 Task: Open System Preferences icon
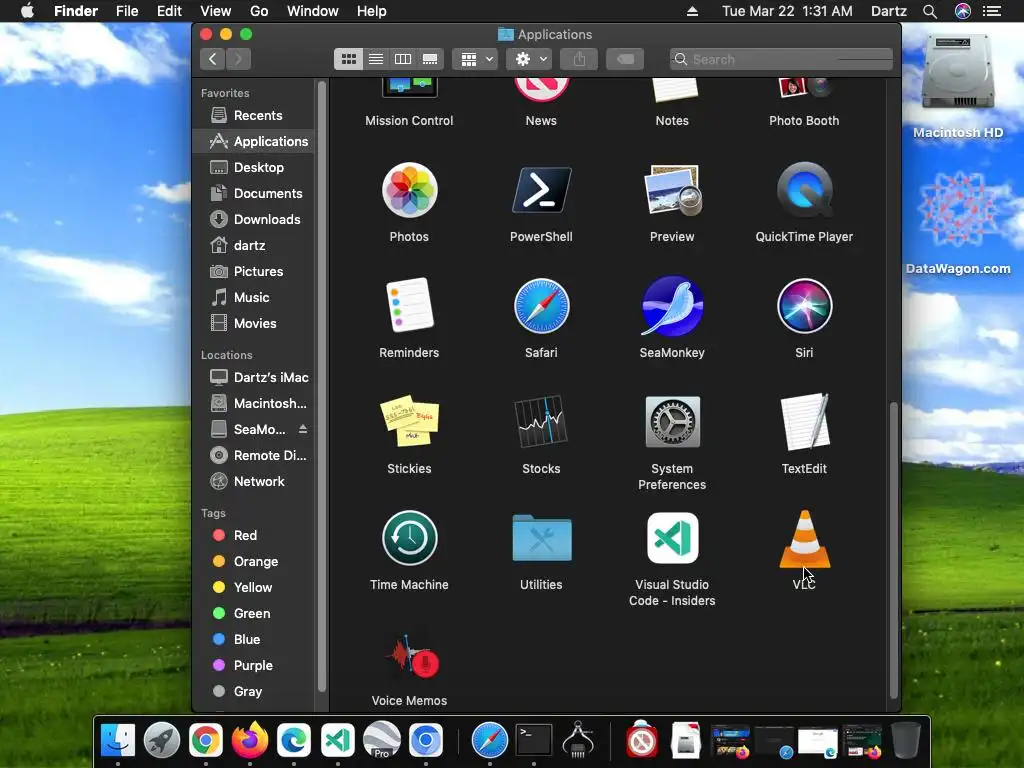tap(672, 421)
